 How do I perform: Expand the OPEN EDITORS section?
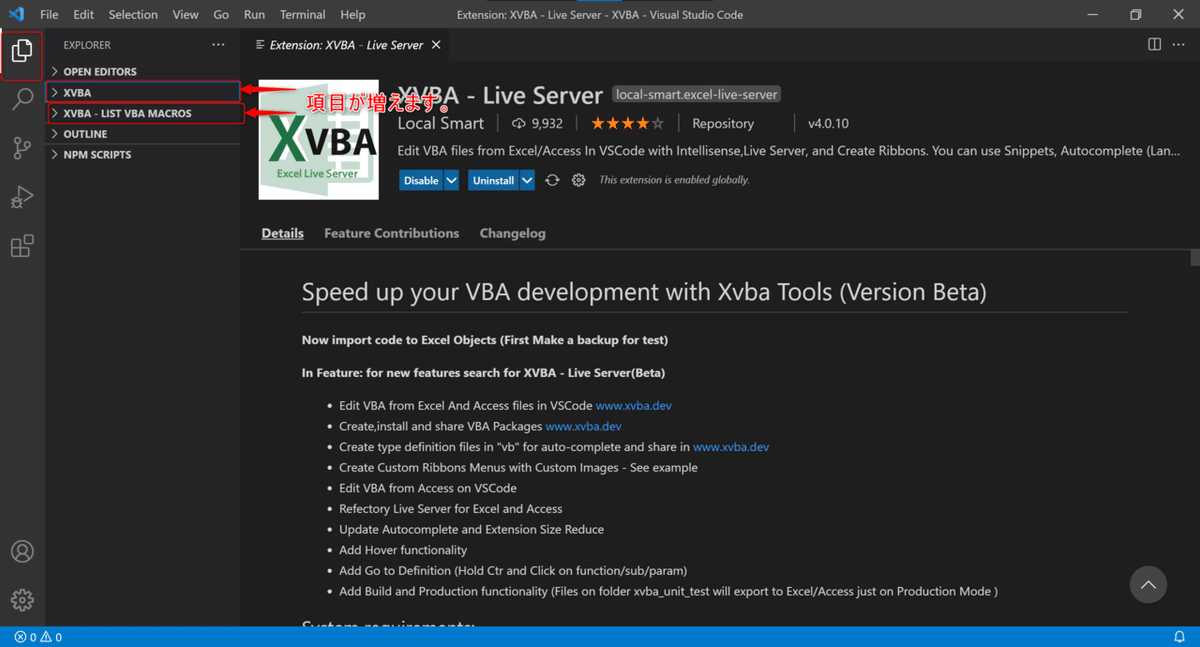[143, 72]
